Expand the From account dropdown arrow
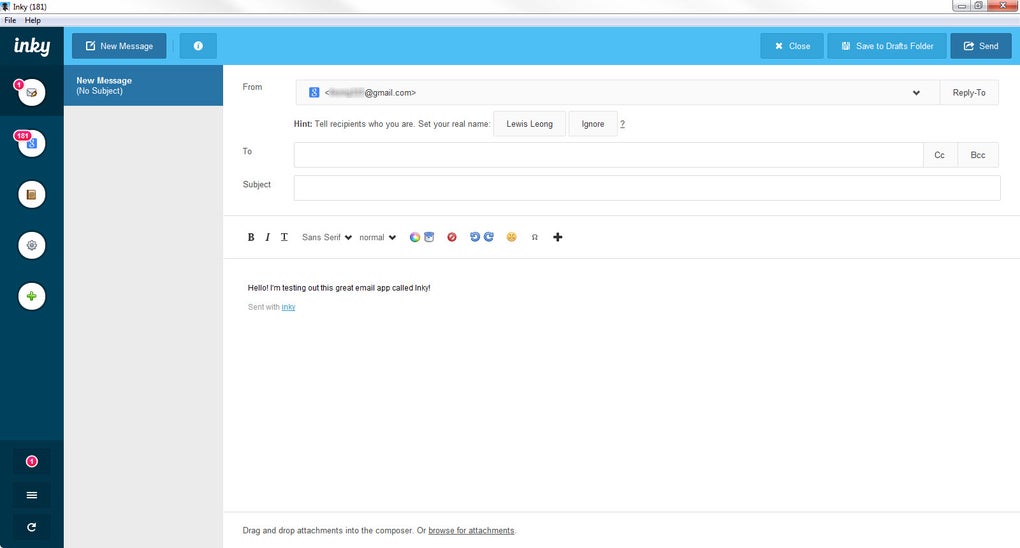Screen dimensions: 1020x548 (916, 93)
